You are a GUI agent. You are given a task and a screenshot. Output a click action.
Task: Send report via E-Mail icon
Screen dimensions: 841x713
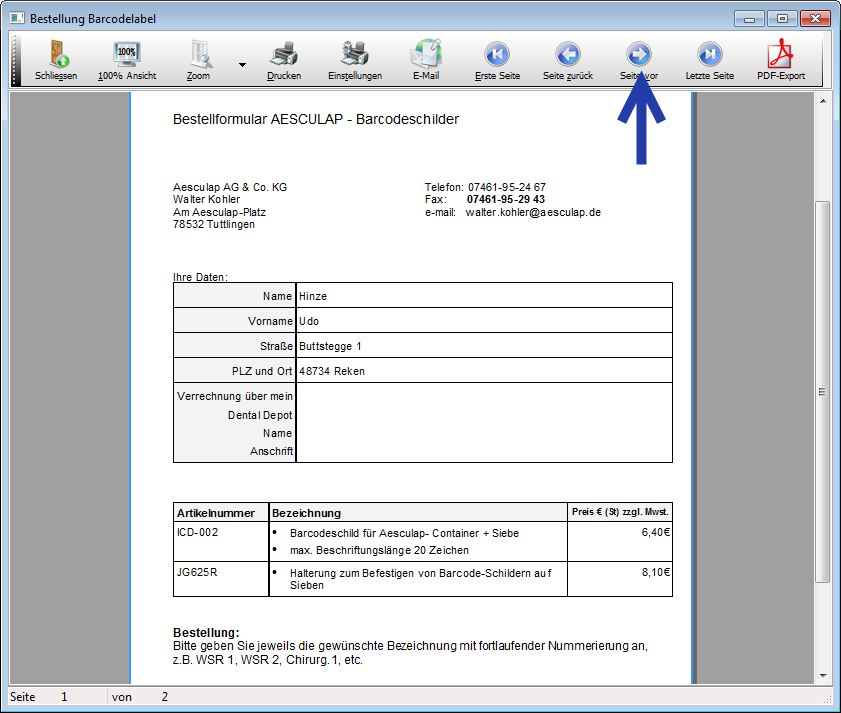[x=426, y=54]
